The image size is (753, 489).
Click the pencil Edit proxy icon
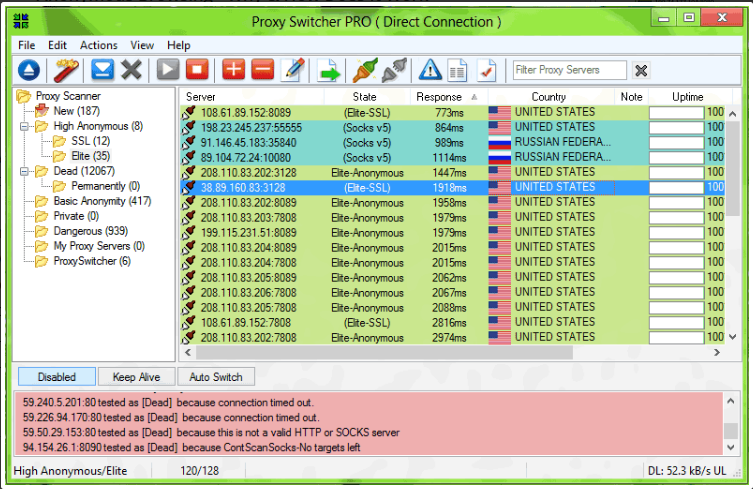tap(293, 70)
